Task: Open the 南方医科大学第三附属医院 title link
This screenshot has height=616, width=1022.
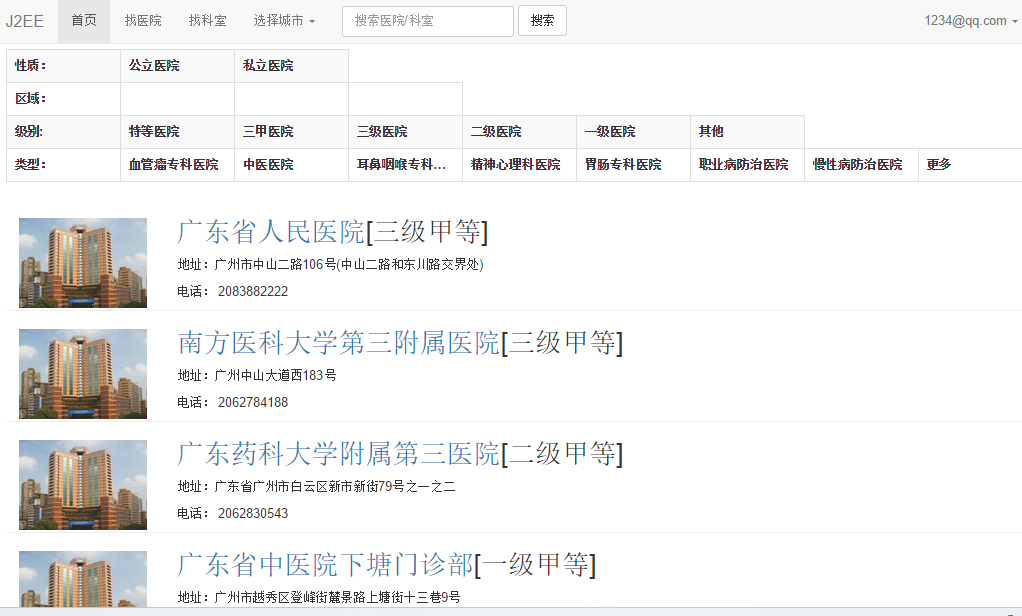Action: click(338, 343)
